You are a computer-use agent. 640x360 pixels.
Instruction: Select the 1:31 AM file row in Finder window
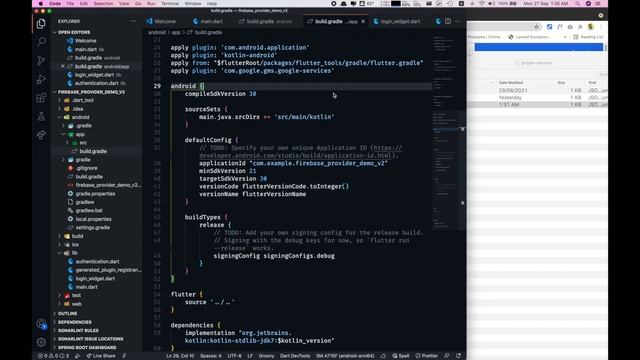click(x=537, y=105)
